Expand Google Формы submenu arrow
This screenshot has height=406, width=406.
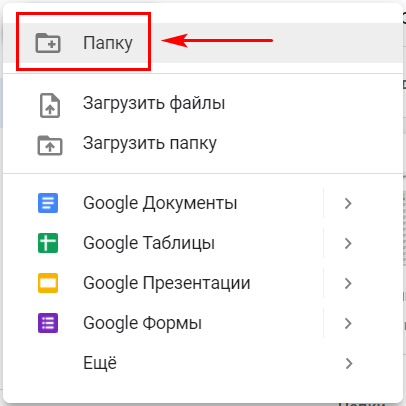coord(348,323)
